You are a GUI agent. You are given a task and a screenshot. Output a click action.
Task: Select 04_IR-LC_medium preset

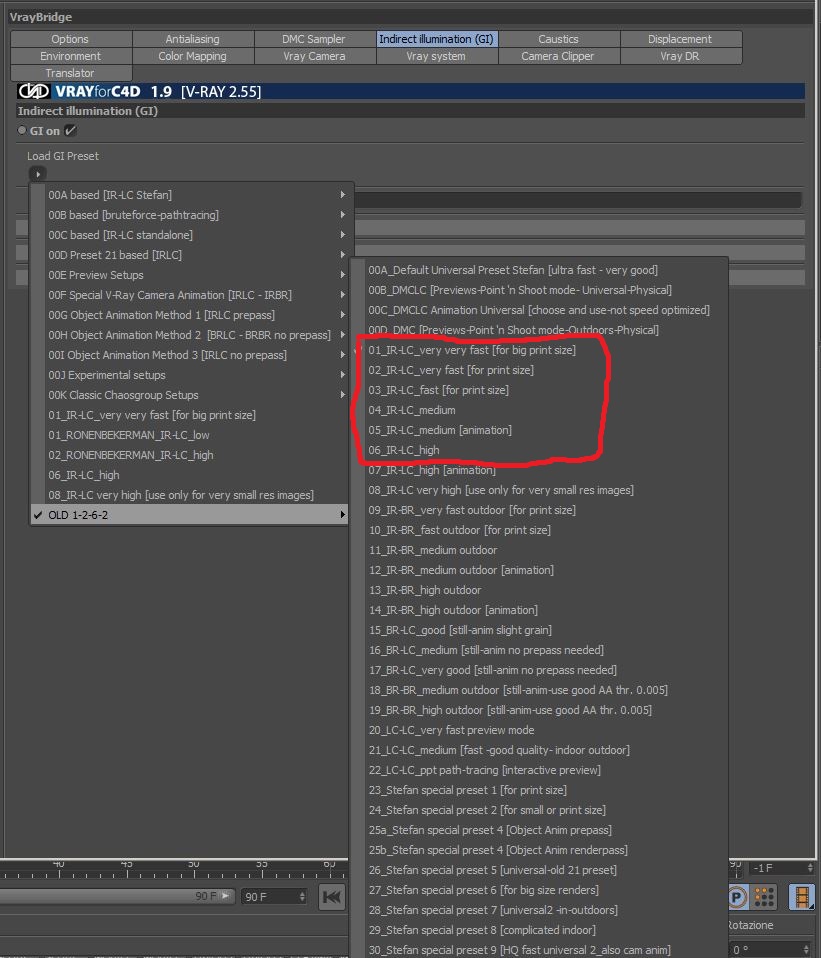[x=540, y=410]
